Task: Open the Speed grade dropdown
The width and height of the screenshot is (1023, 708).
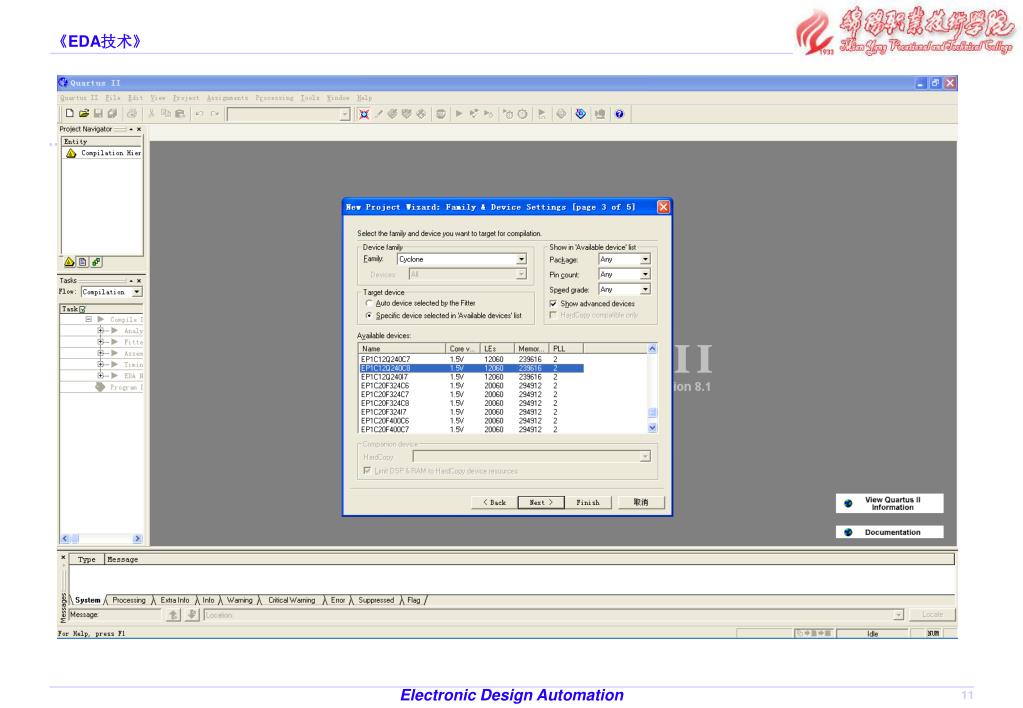Action: 645,289
